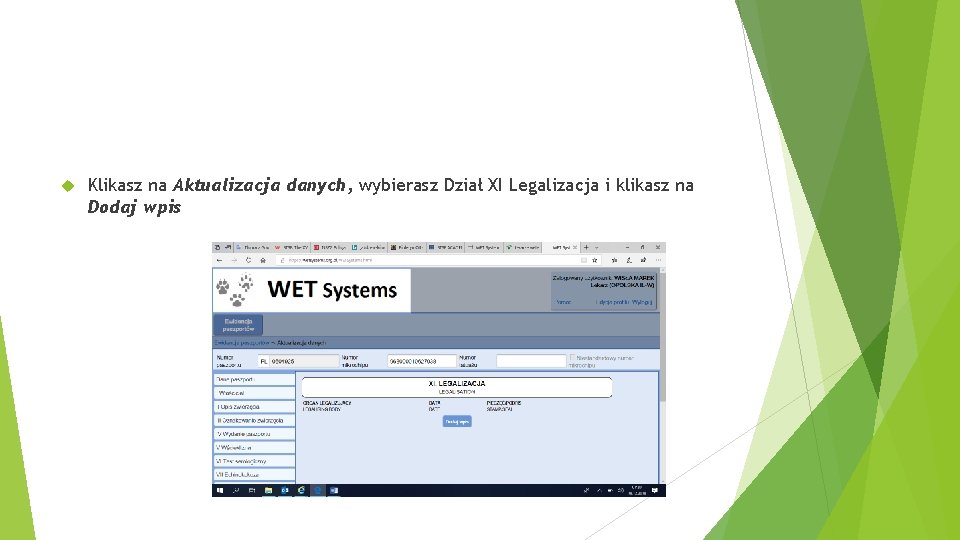
Task: Click the Edge icon on the taskbar
Action: pyautogui.click(x=318, y=490)
